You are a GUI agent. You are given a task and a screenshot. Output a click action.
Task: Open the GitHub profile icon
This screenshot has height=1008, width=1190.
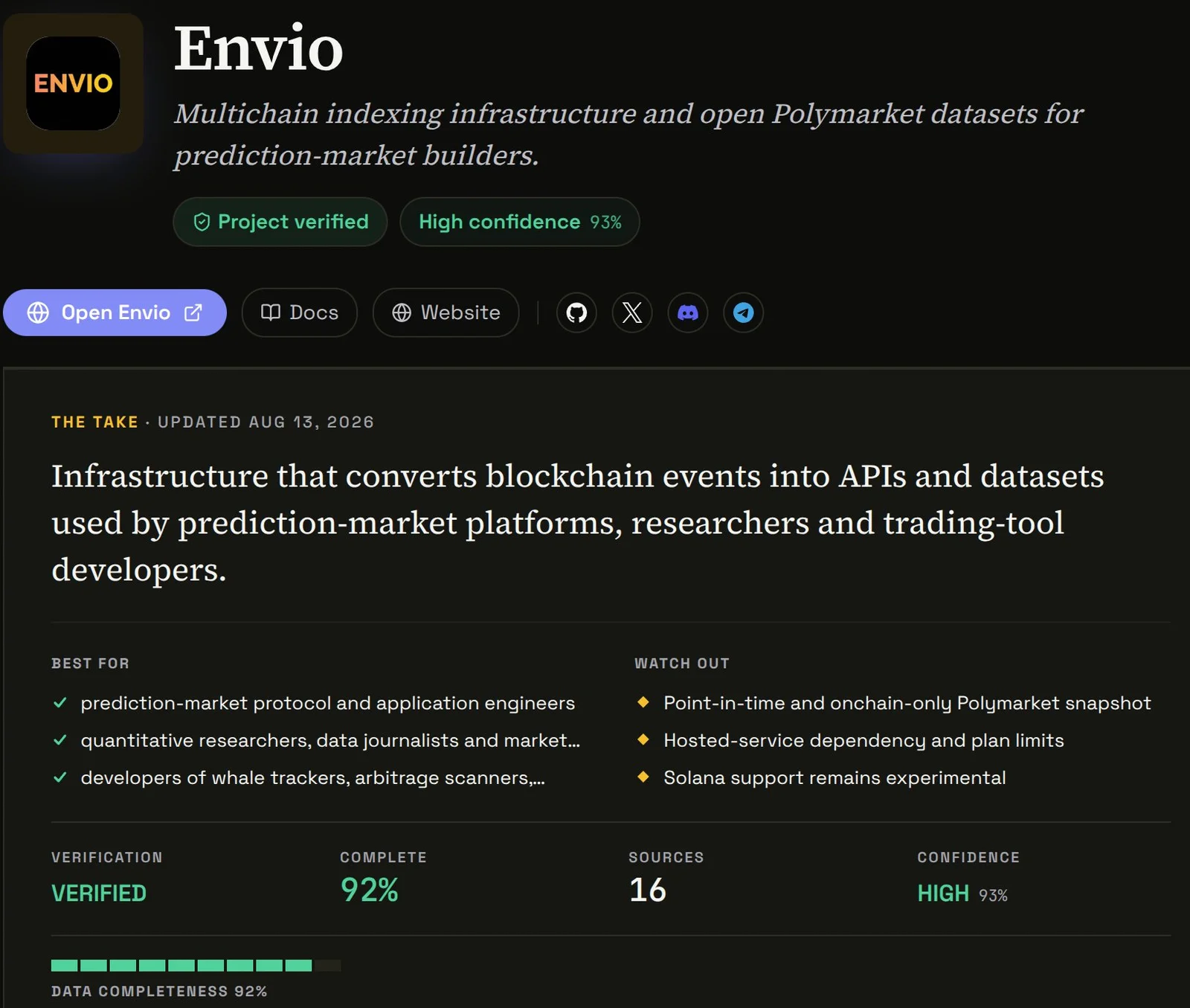tap(576, 312)
